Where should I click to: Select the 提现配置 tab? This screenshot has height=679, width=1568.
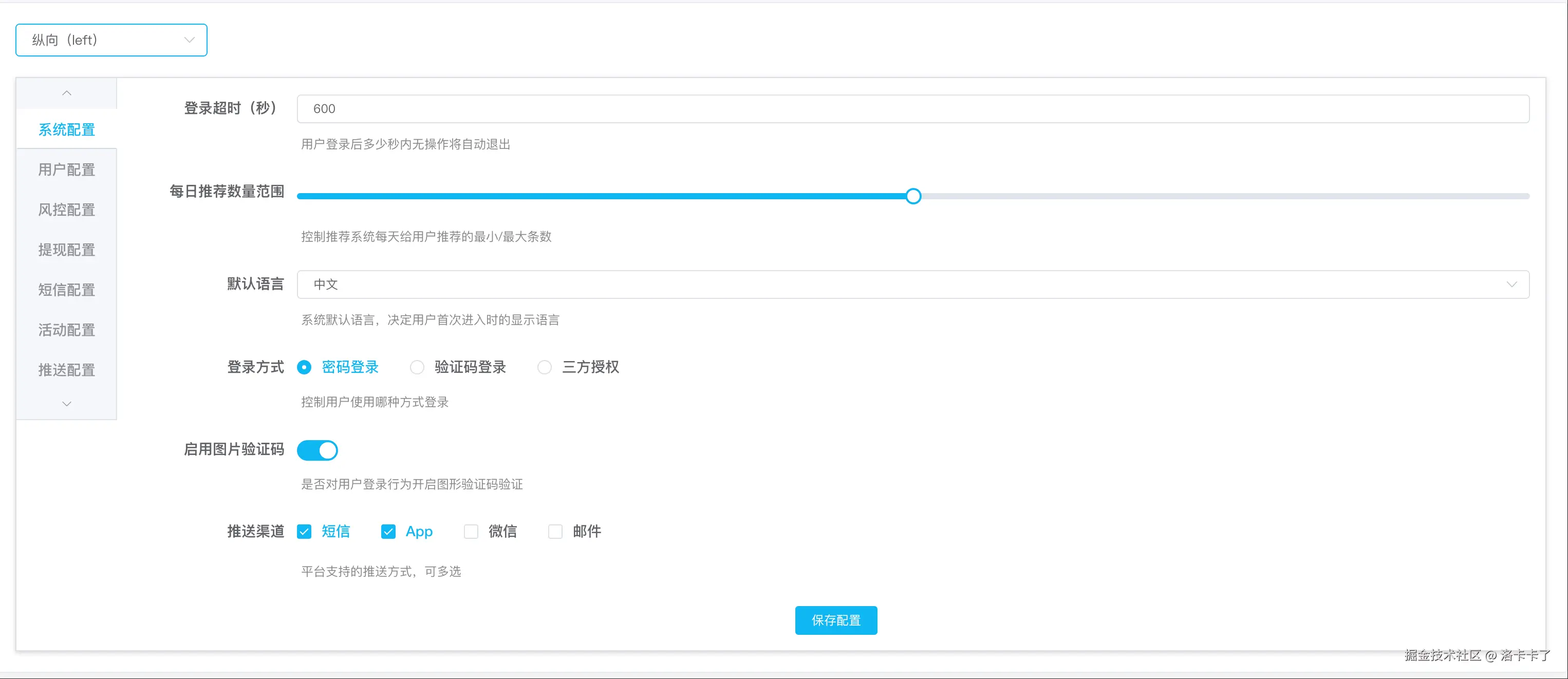[66, 250]
